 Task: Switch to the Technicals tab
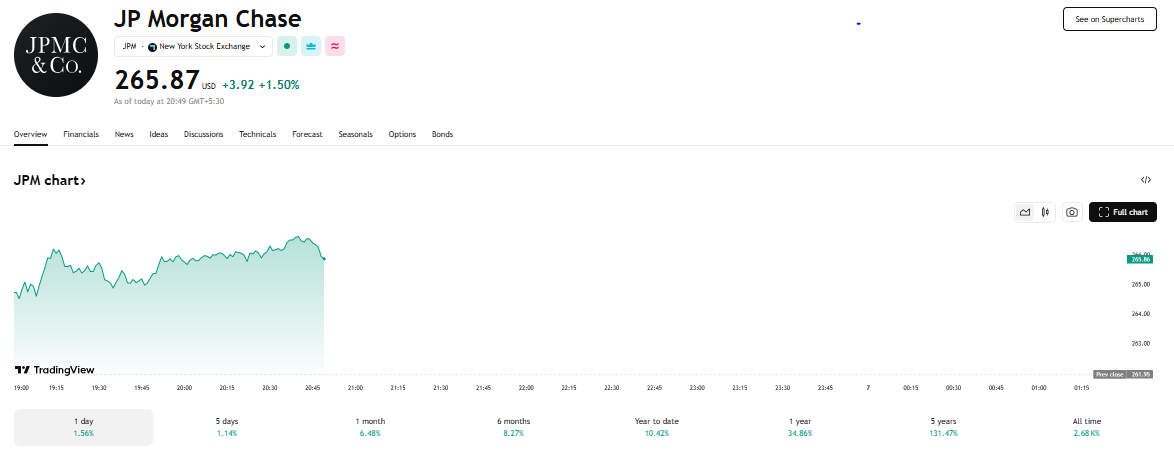point(258,134)
